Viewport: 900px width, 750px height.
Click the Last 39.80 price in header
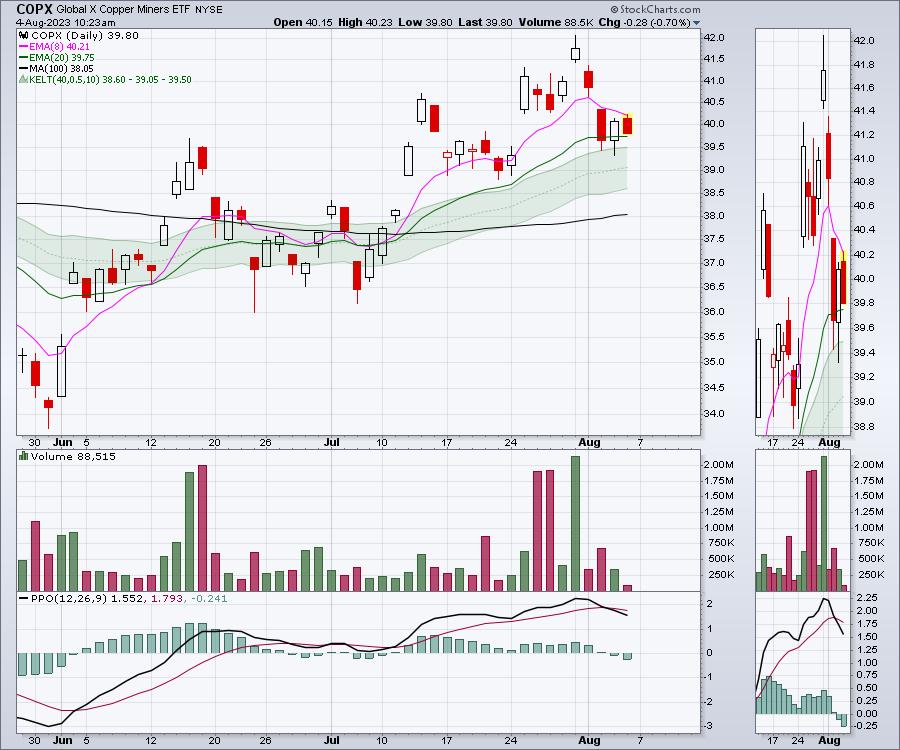pos(474,22)
